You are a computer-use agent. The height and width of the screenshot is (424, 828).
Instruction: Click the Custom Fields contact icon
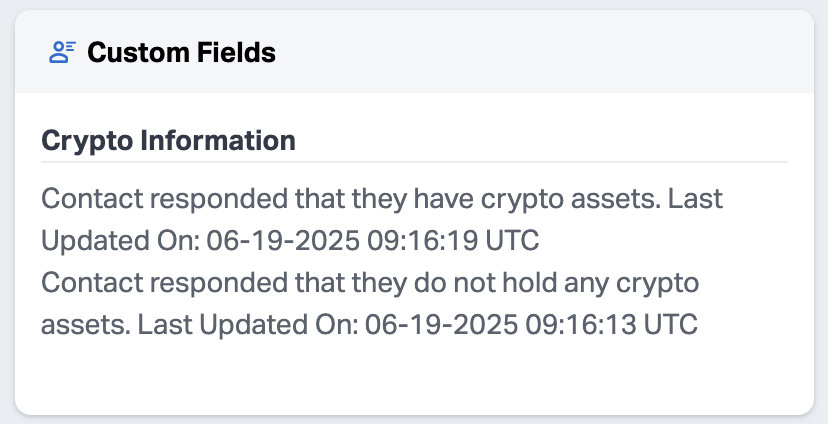click(63, 52)
